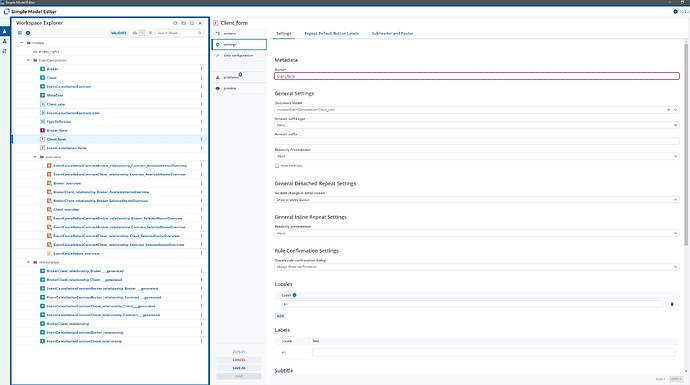690x385 pixels.
Task: Click the search magnifier icon in model search
Action: click(x=199, y=33)
